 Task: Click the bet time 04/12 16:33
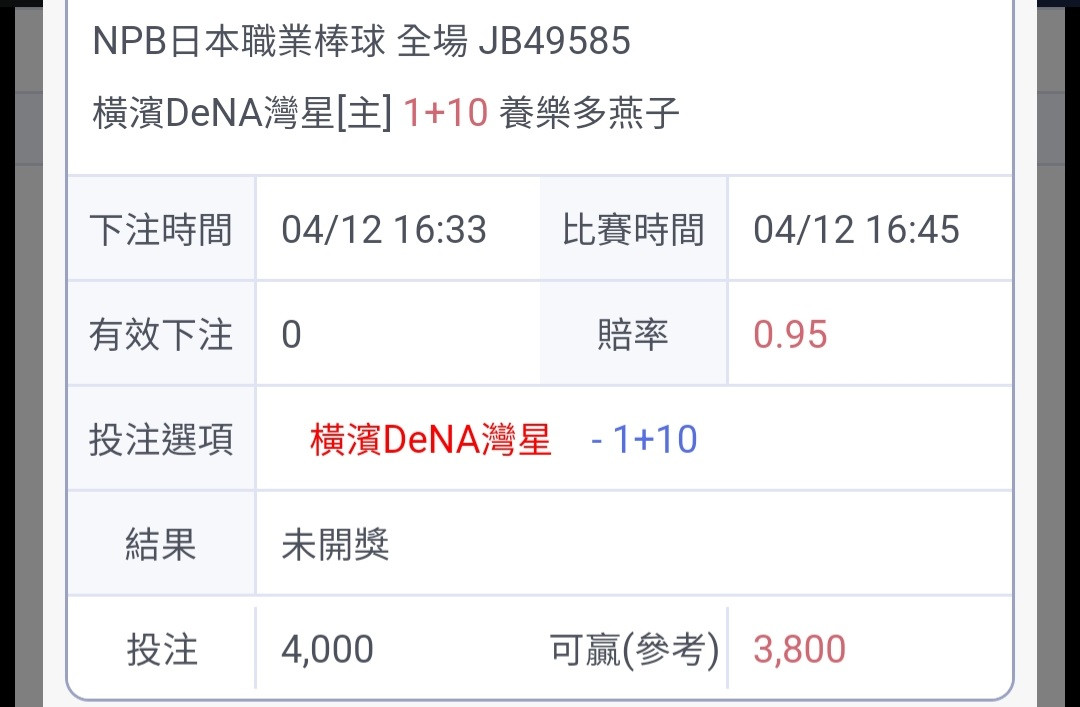[384, 229]
